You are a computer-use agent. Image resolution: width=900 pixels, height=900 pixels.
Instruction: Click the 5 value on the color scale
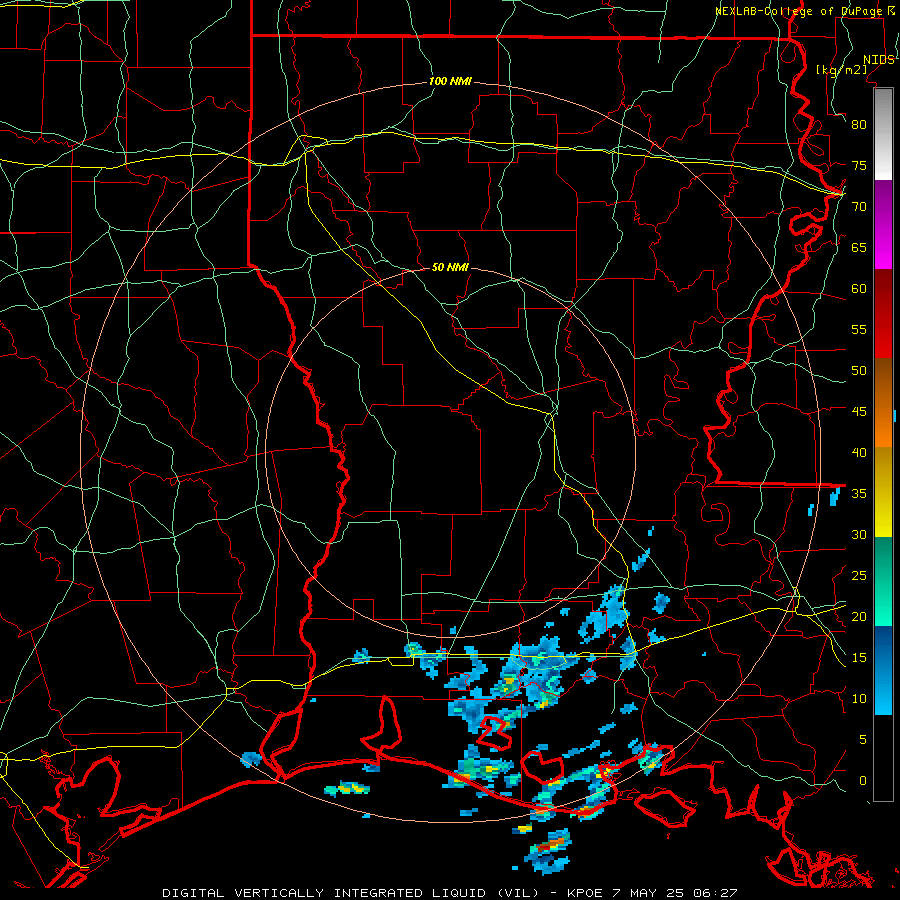tap(863, 740)
